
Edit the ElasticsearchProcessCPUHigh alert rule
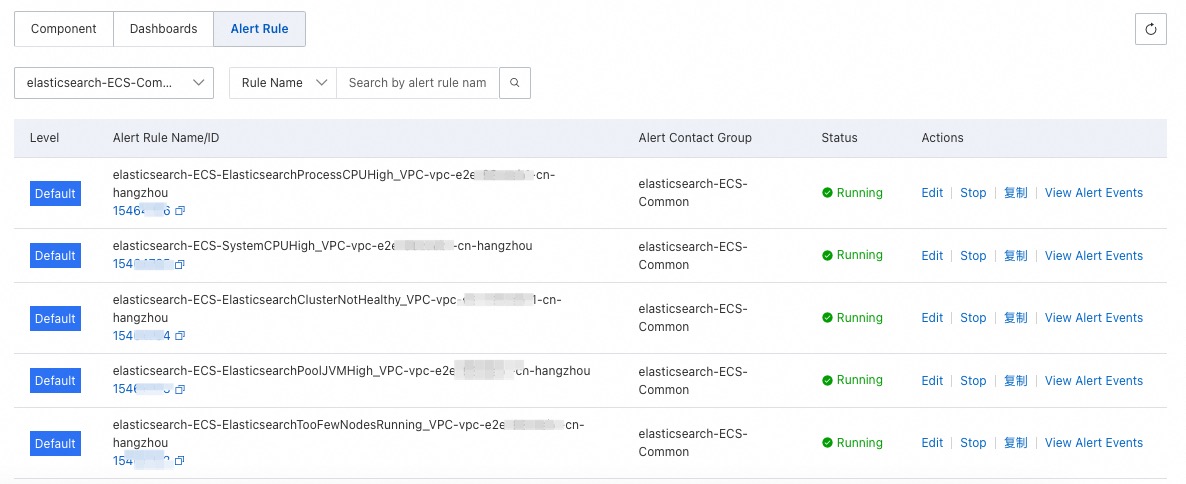932,193
